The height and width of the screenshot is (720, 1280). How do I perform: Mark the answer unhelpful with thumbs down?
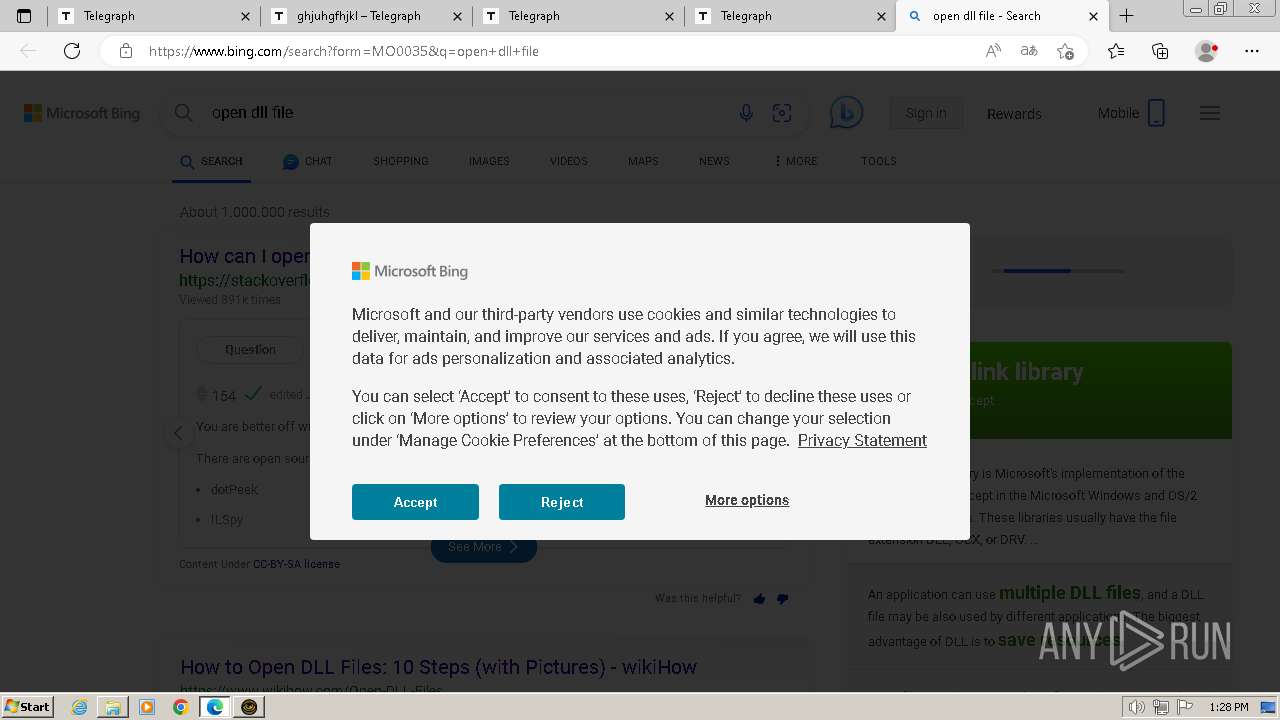pyautogui.click(x=783, y=599)
